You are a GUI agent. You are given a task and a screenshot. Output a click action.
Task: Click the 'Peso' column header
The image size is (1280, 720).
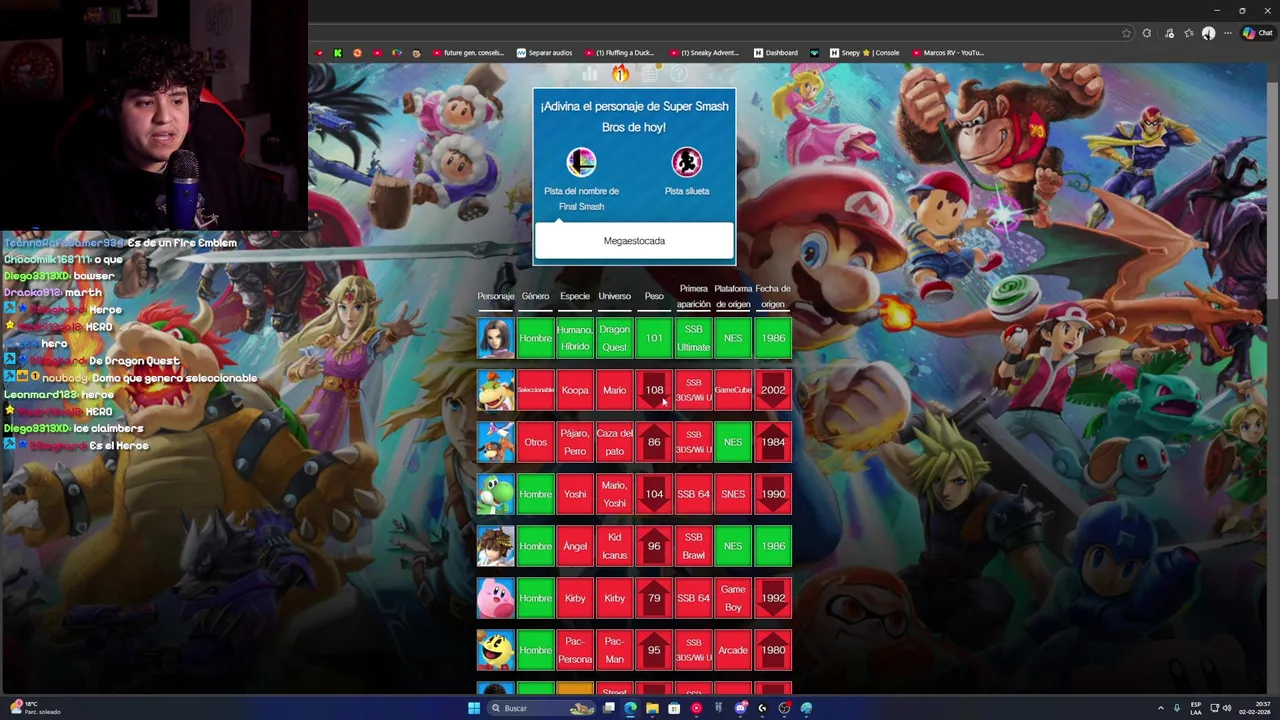(654, 296)
